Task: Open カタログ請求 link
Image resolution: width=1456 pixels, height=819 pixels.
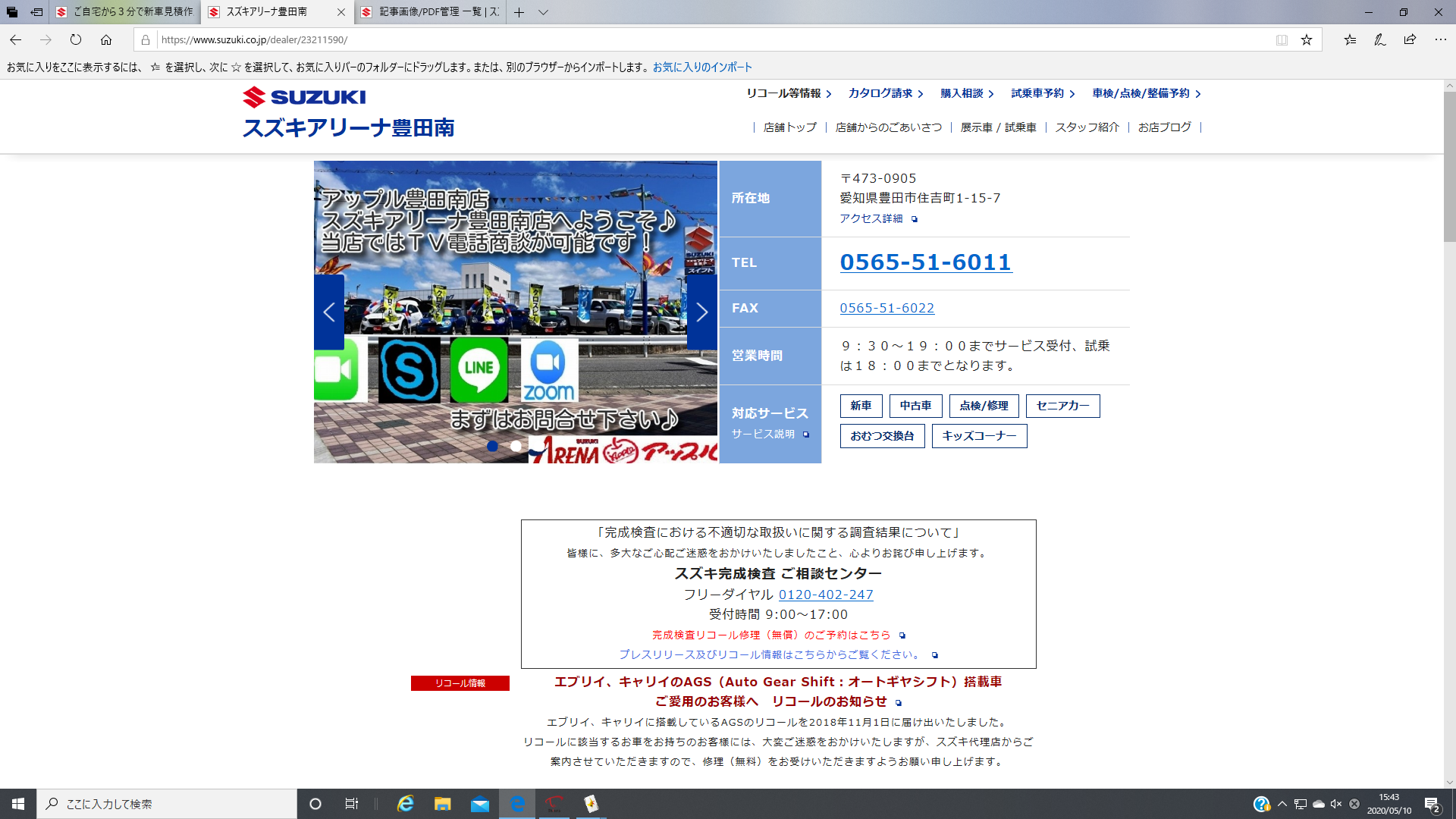Action: point(886,93)
